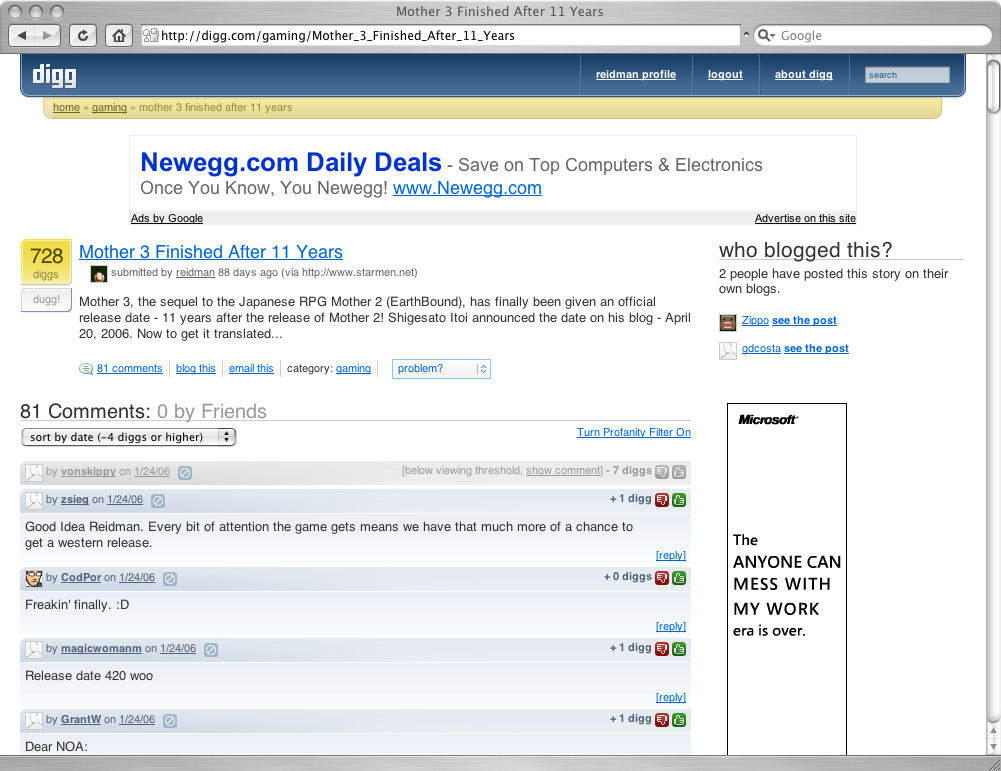Digg up zsieg's comment with green thumb
This screenshot has width=1001, height=771.
680,500
